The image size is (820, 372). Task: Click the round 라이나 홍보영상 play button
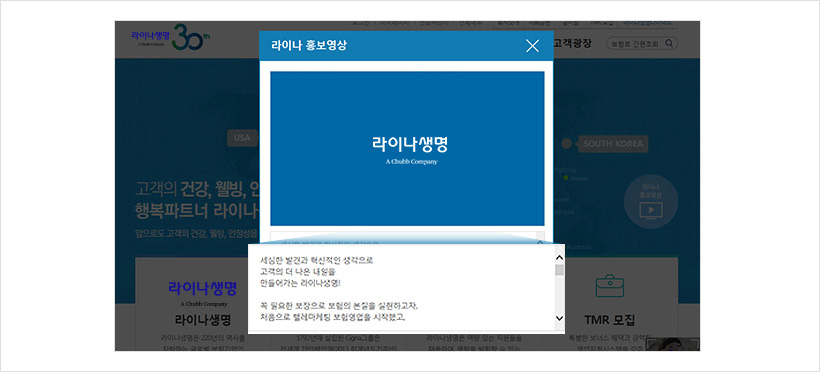(x=651, y=201)
